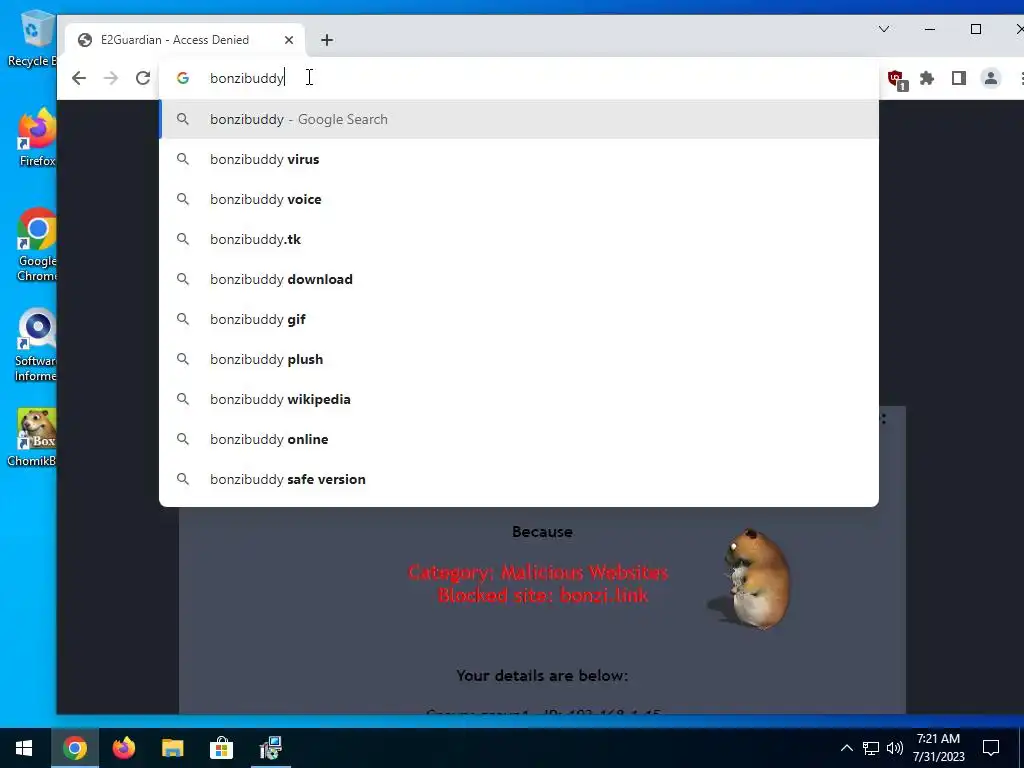The width and height of the screenshot is (1024, 768).
Task: Open the Extensions puzzle menu
Action: tap(927, 78)
